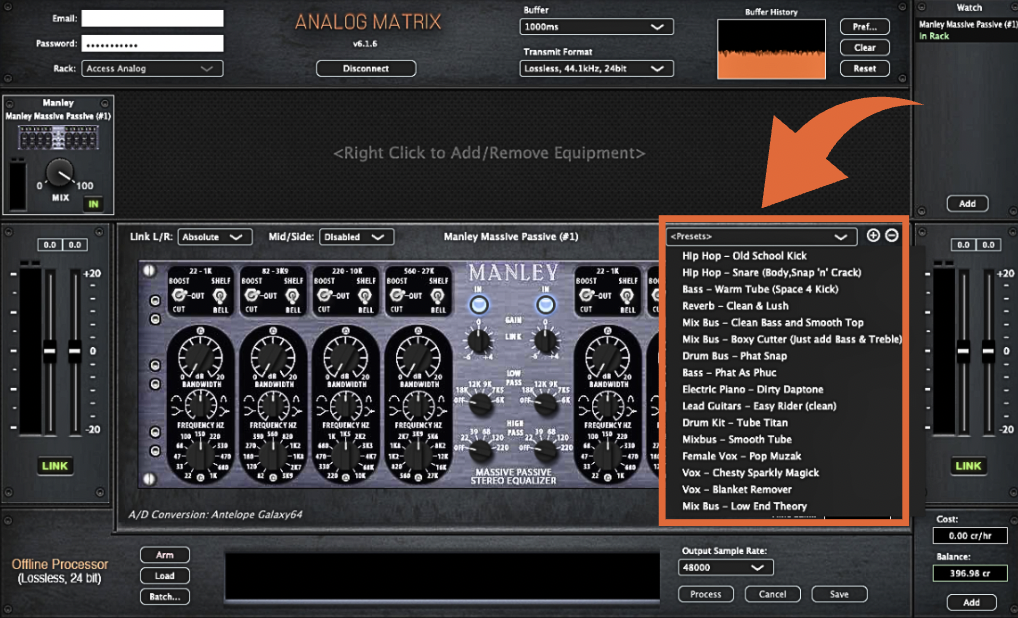Turn the 560-27K band frequency knob
Image resolution: width=1018 pixels, height=618 pixels.
(418, 454)
